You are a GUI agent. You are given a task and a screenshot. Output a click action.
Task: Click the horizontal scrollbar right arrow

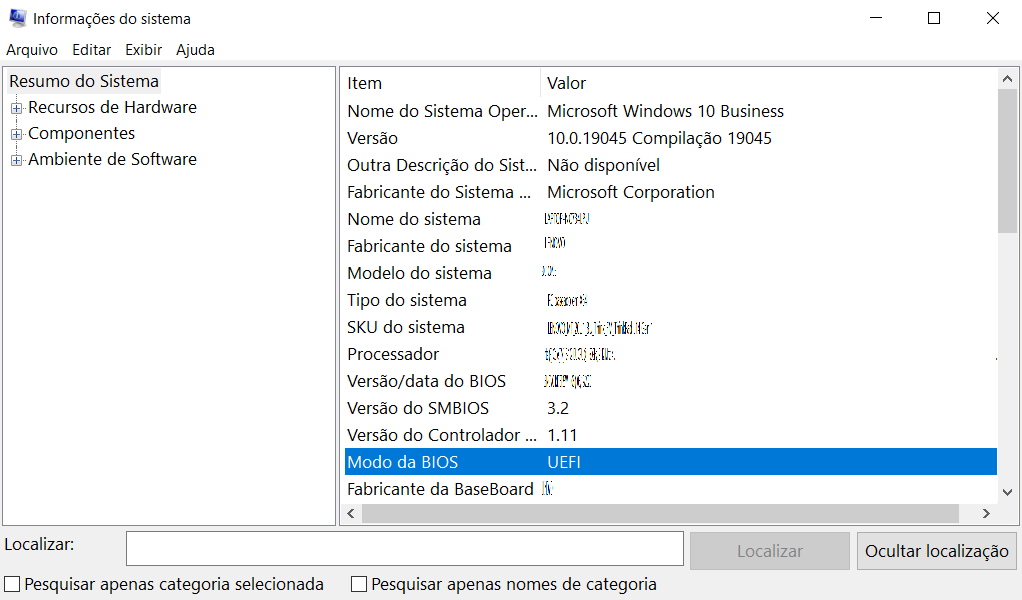(985, 513)
